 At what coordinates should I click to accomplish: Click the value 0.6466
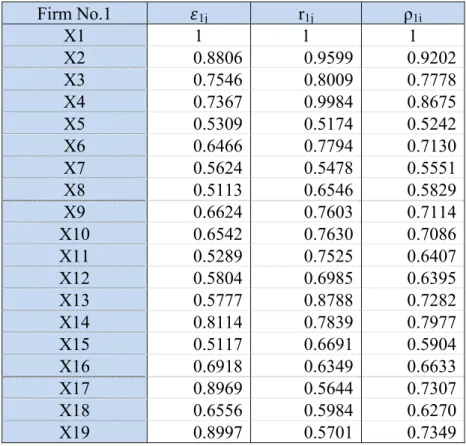pyautogui.click(x=218, y=146)
